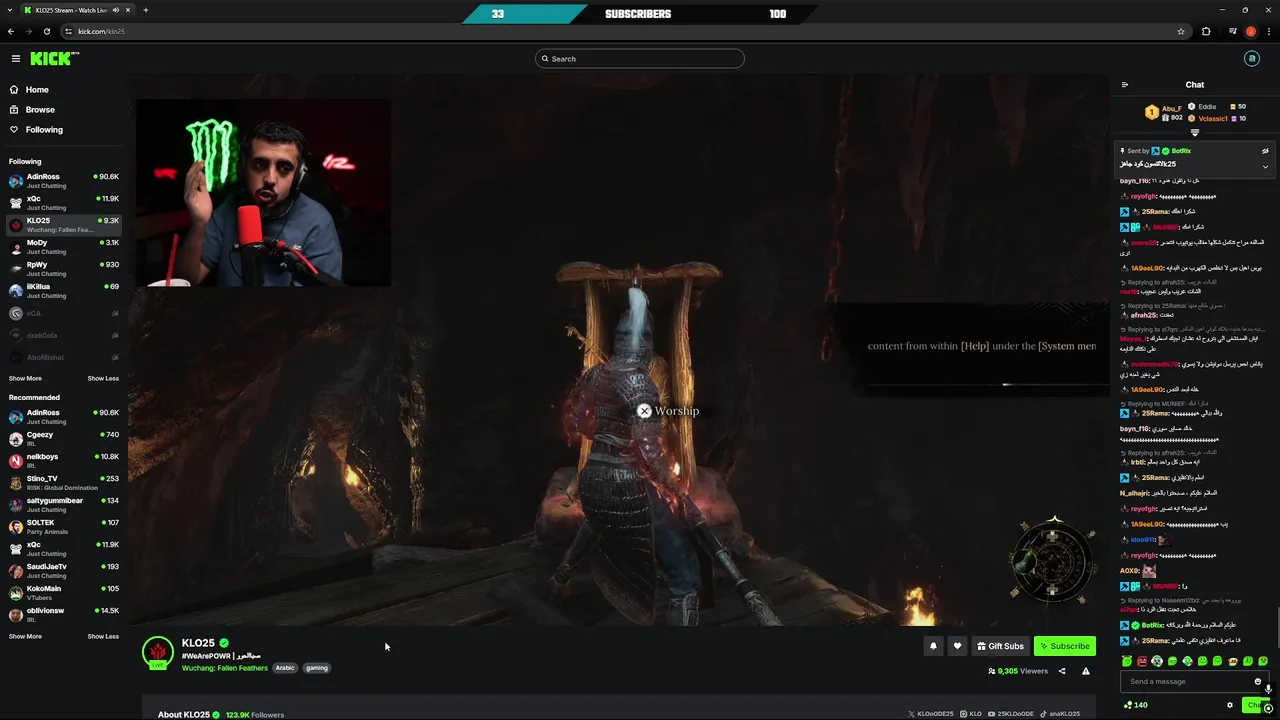Screen dimensions: 1280x720
Task: Hide the pinned BotRix message
Action: [x=1265, y=151]
